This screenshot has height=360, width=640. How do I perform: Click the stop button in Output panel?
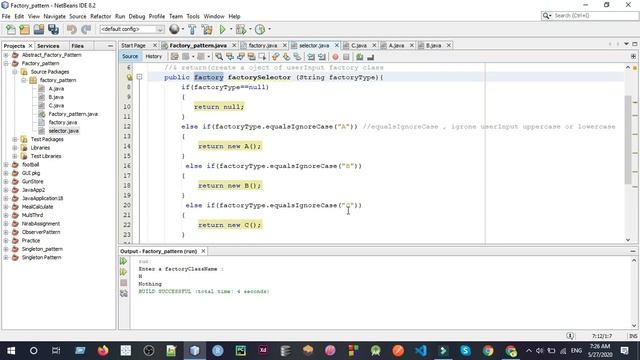coord(124,282)
